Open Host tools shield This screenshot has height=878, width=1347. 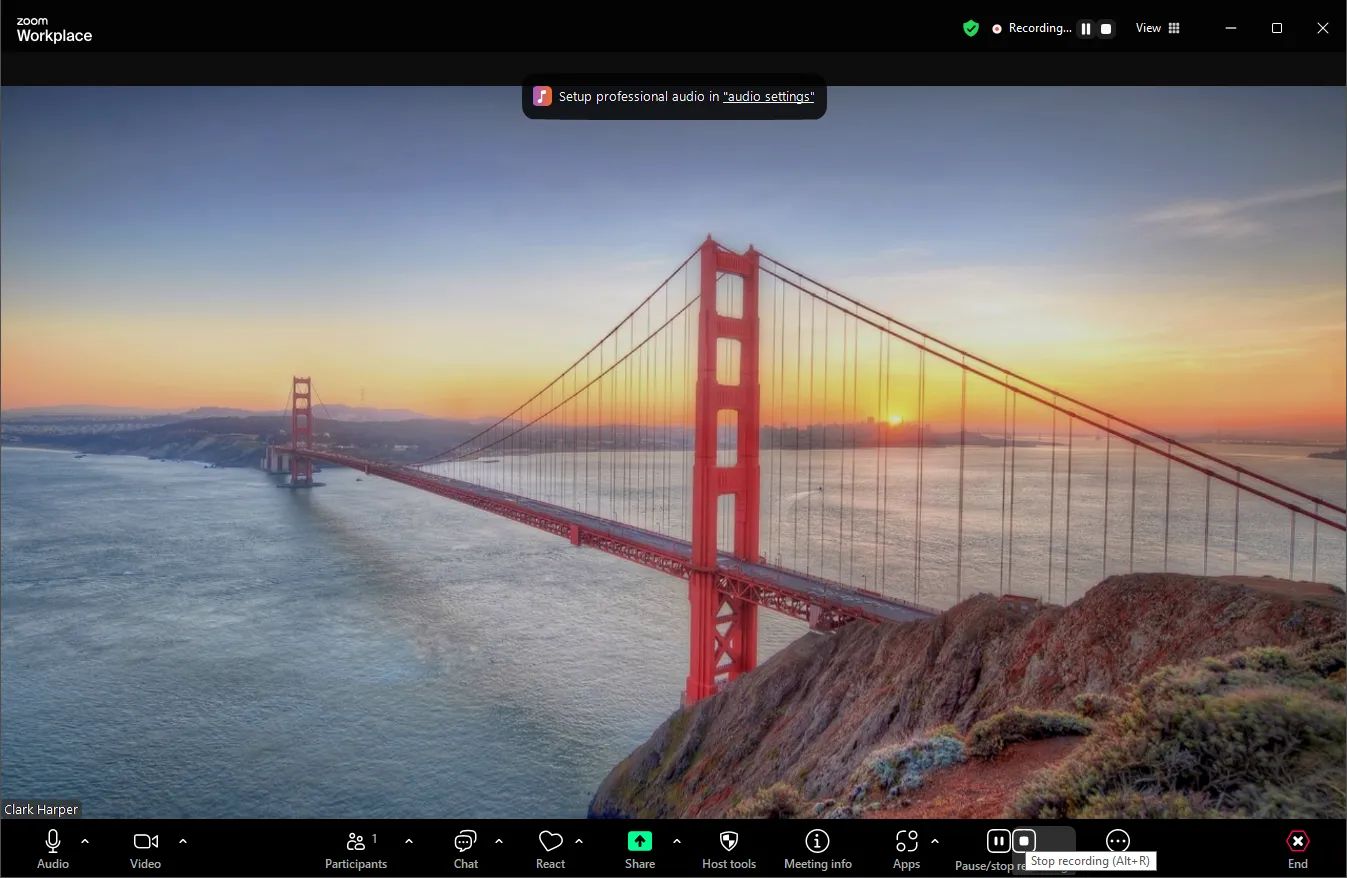pyautogui.click(x=729, y=849)
